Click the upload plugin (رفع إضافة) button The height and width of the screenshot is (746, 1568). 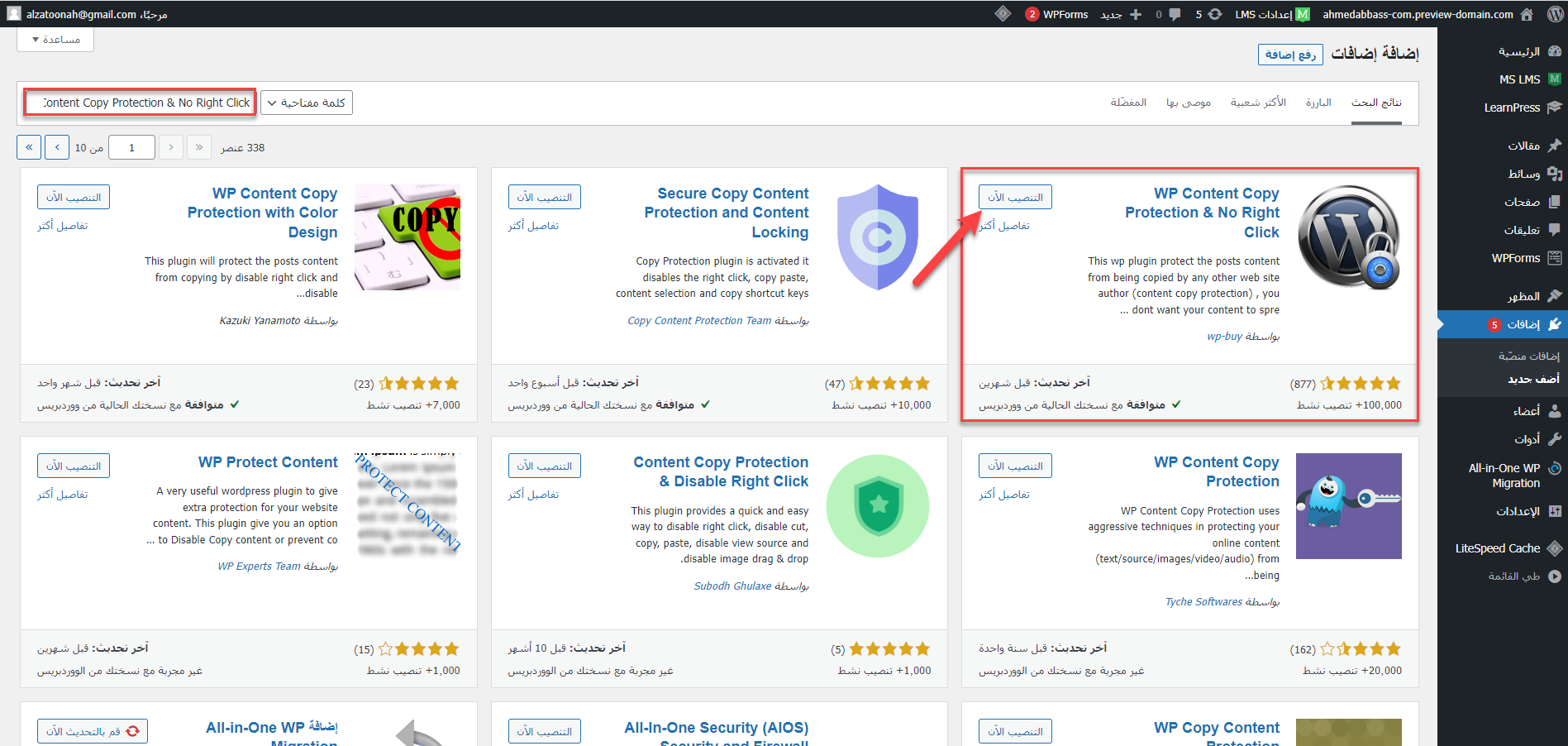click(1290, 55)
